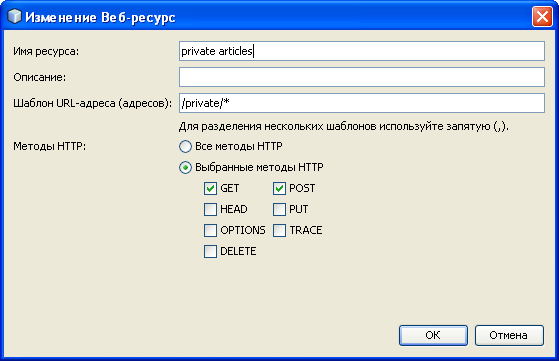Screen dimensions: 559x361
Task: Tick the DELETE method checkbox
Action: [210, 252]
